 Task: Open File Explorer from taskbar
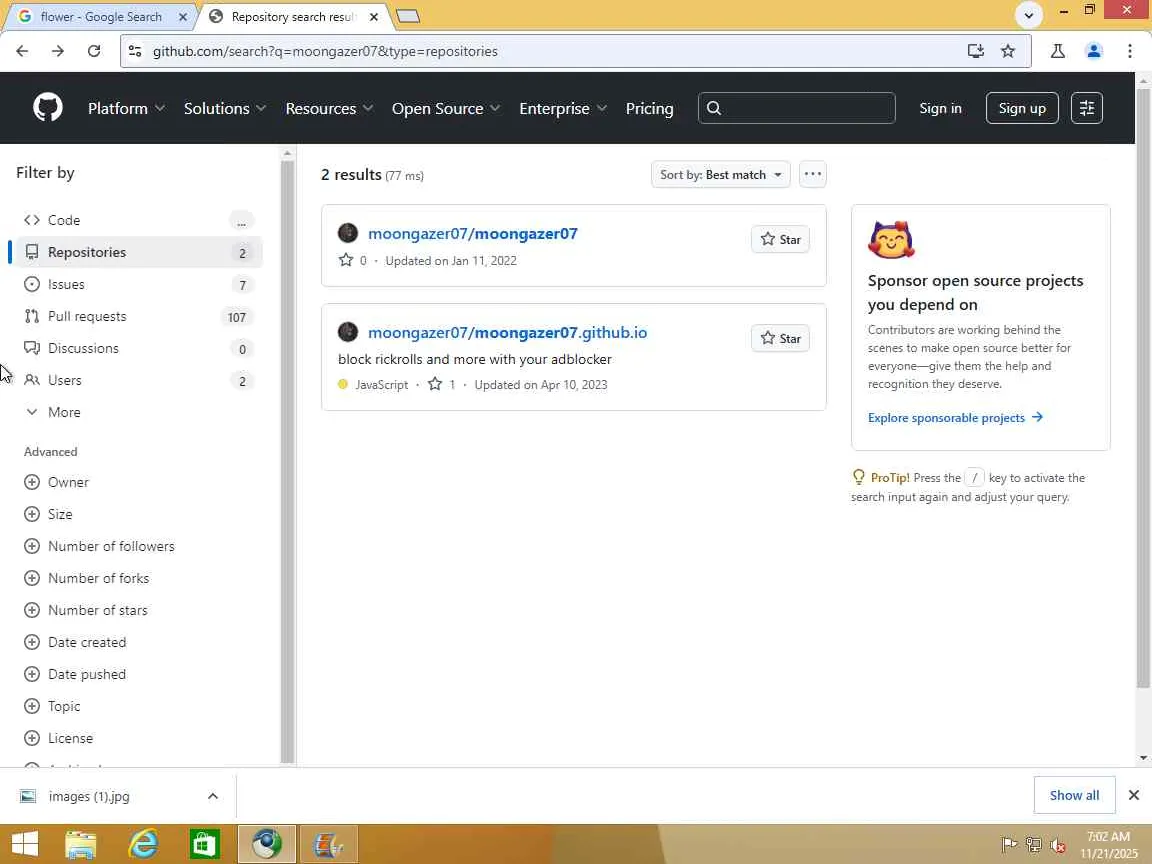coord(81,844)
